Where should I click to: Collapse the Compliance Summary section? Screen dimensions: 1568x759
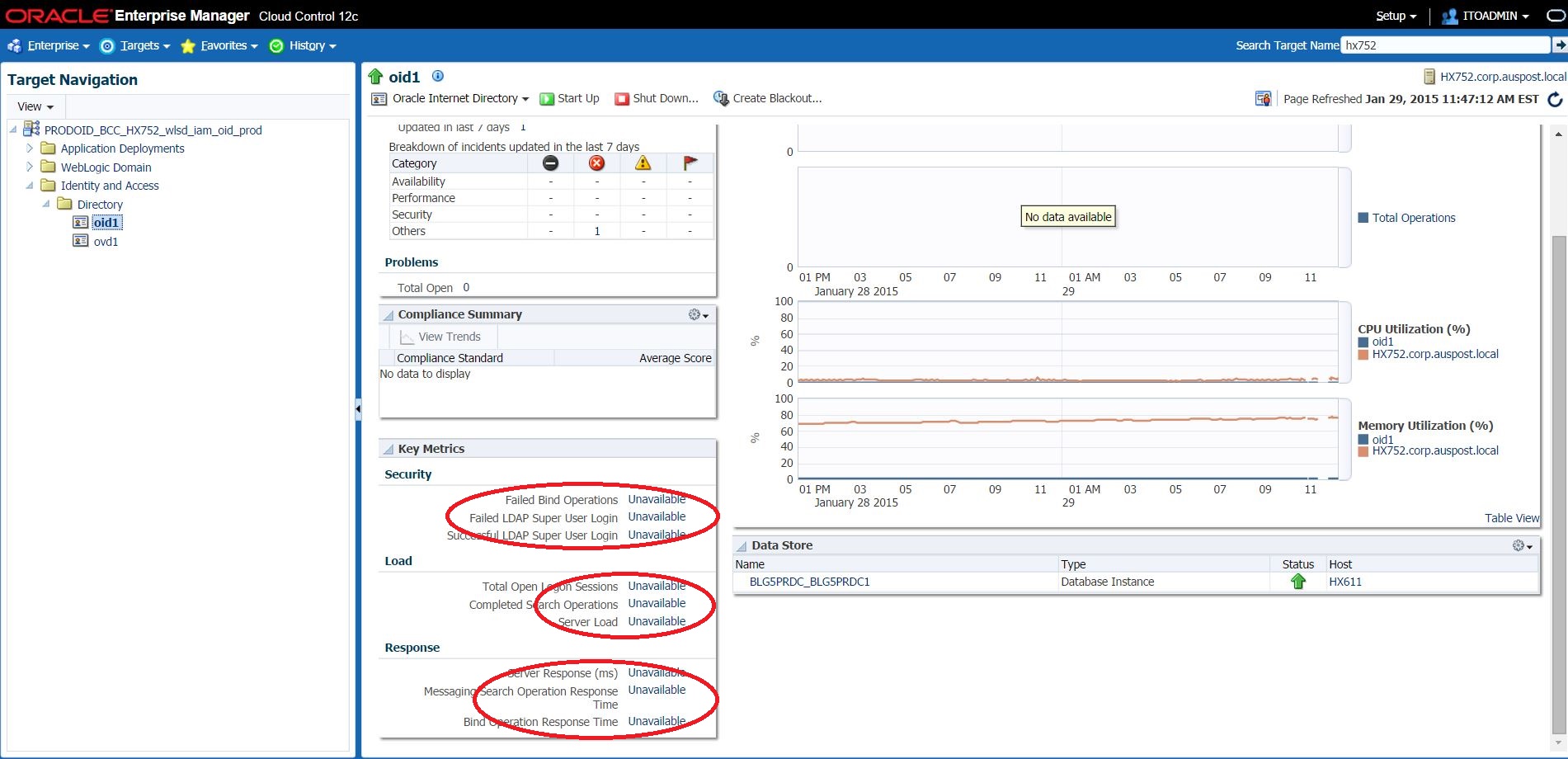(388, 315)
